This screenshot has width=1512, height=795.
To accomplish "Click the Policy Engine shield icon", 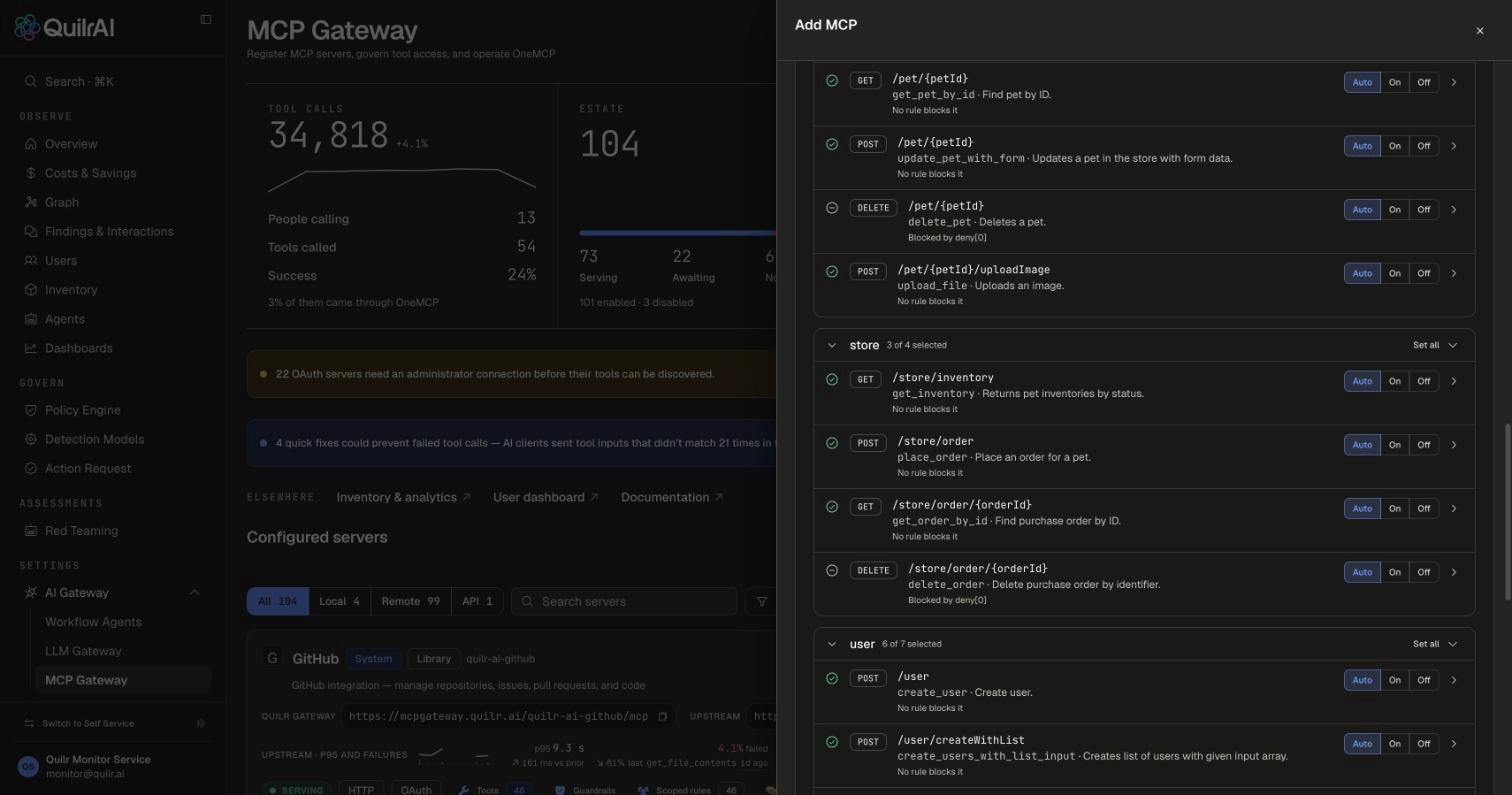I will click(x=31, y=410).
